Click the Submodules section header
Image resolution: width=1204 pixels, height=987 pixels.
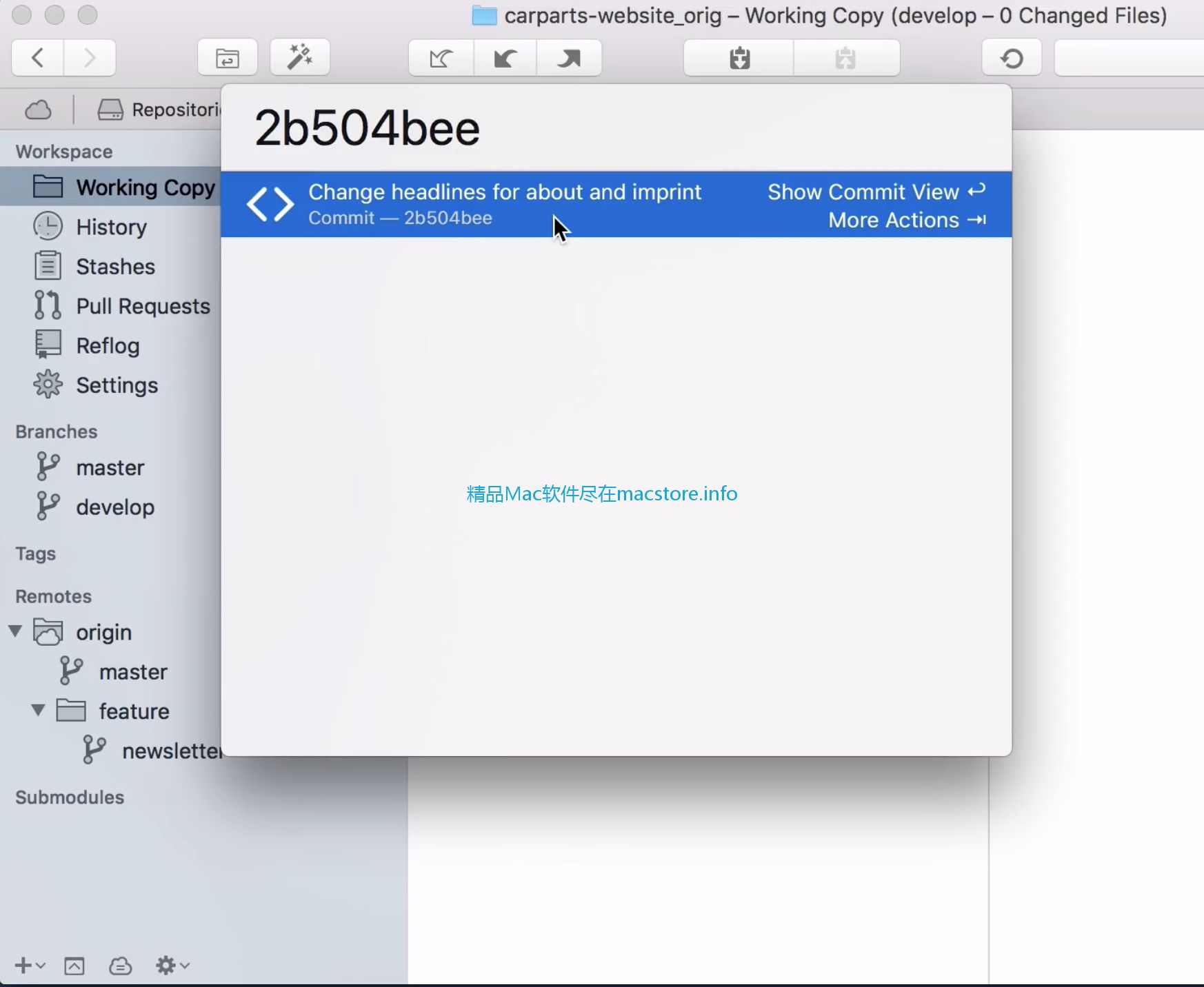coord(70,797)
